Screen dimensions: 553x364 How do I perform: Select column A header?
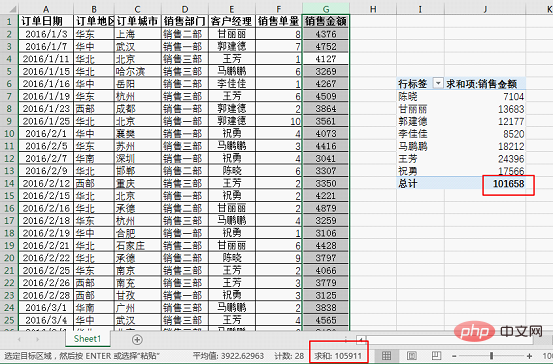(46, 9)
